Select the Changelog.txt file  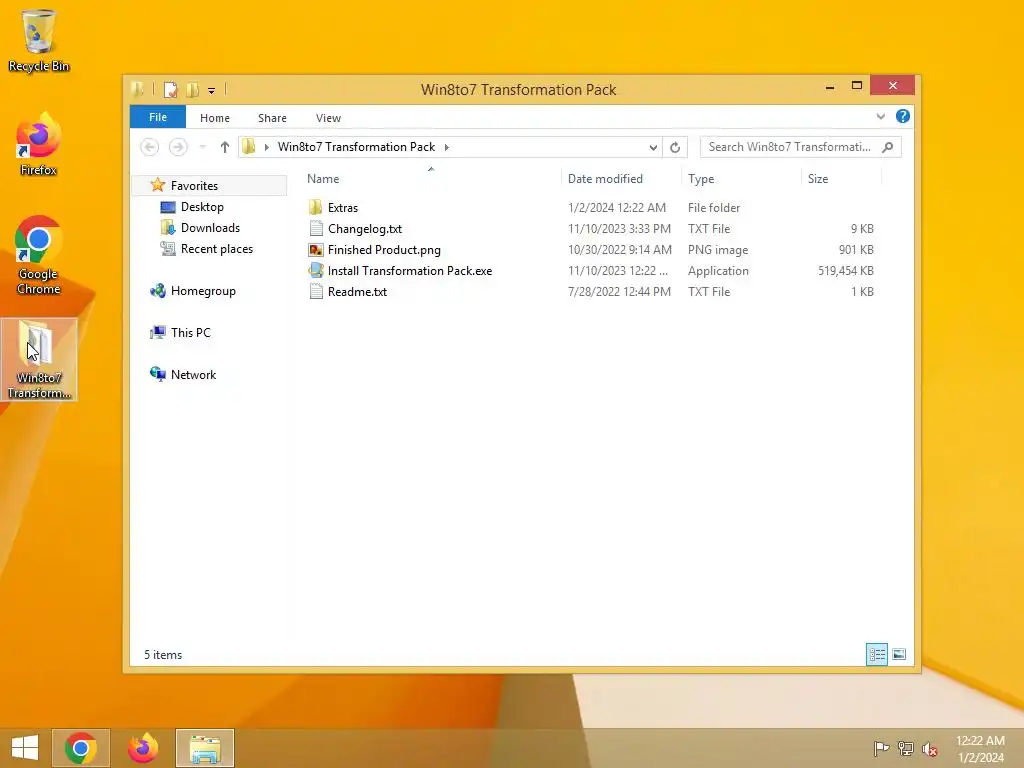[364, 229]
